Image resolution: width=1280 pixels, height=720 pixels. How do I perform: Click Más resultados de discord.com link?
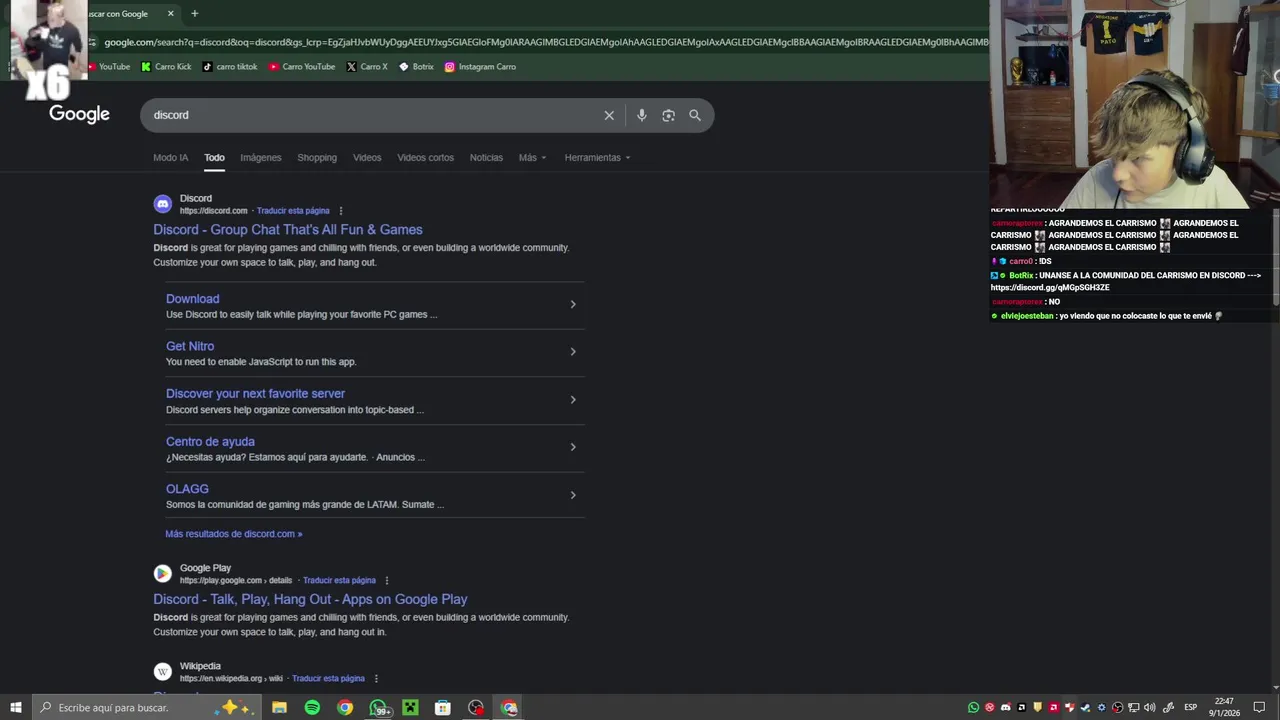234,534
